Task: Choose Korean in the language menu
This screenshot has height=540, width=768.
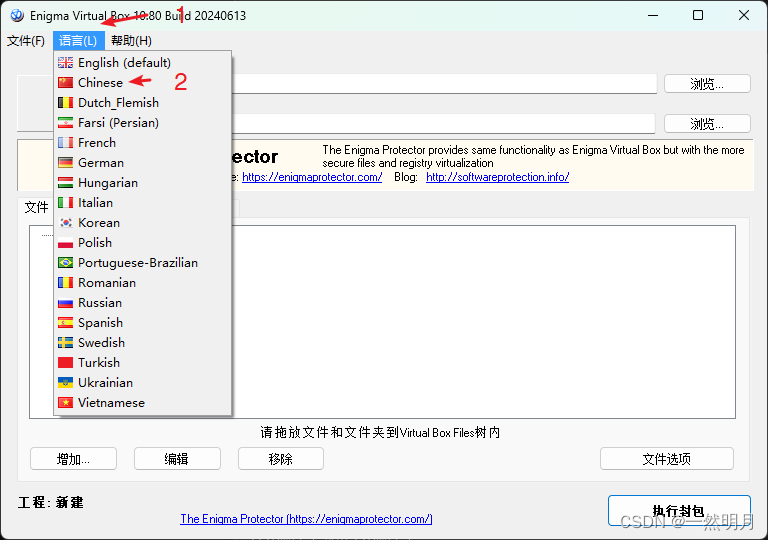Action: click(x=142, y=222)
